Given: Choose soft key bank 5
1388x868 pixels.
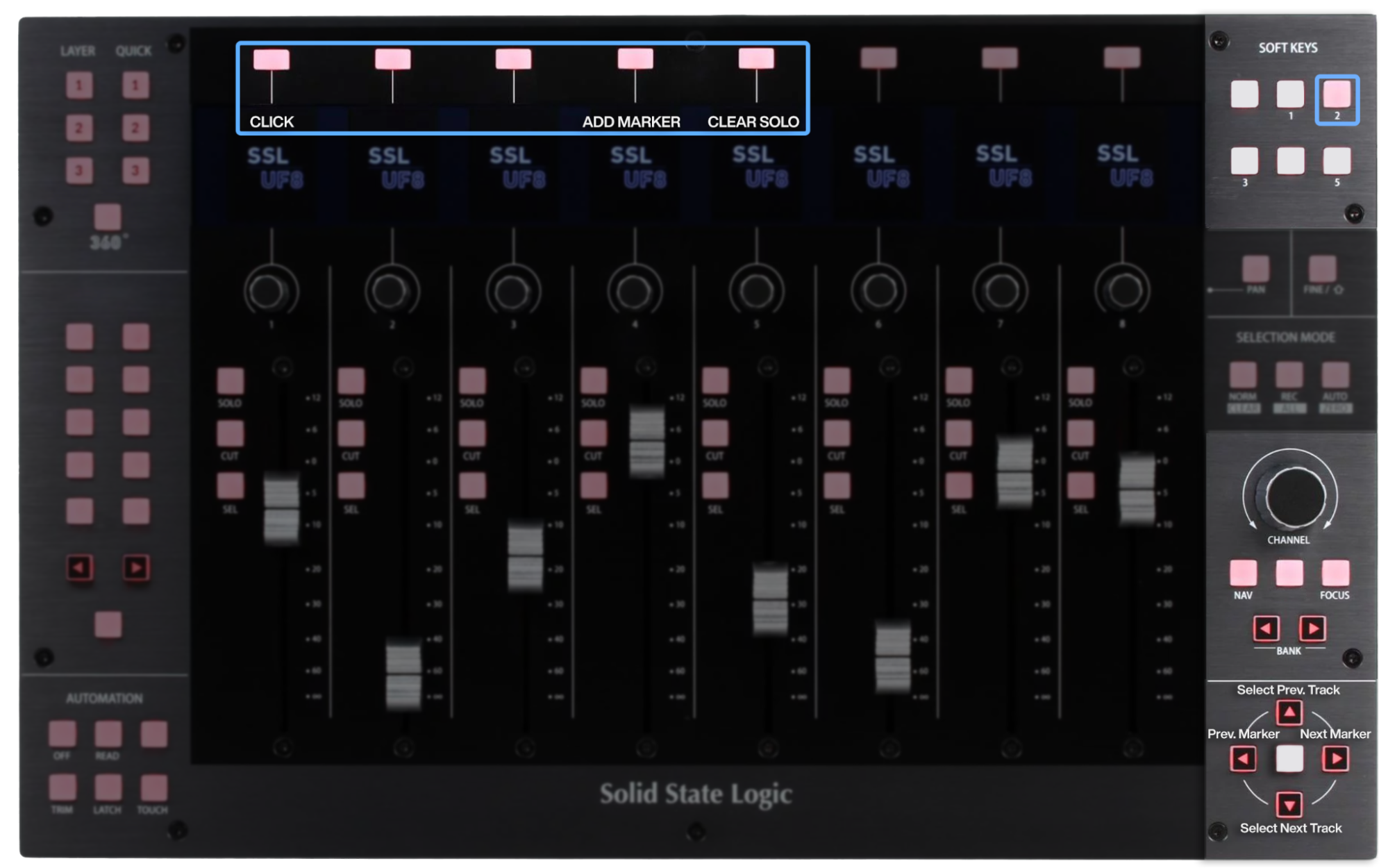Looking at the screenshot, I should click(x=1337, y=160).
